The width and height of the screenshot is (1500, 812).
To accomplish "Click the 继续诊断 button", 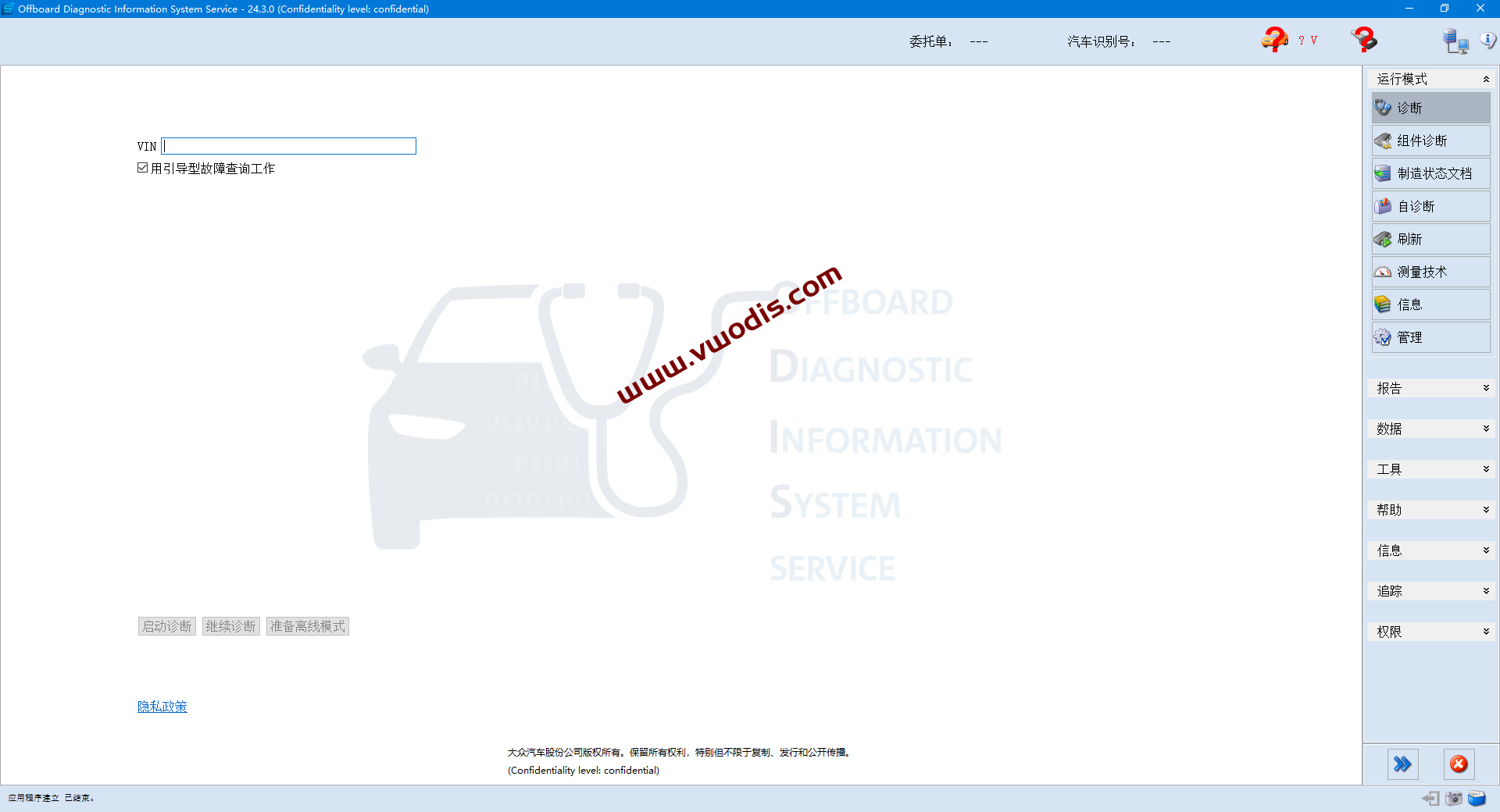I will click(x=231, y=626).
